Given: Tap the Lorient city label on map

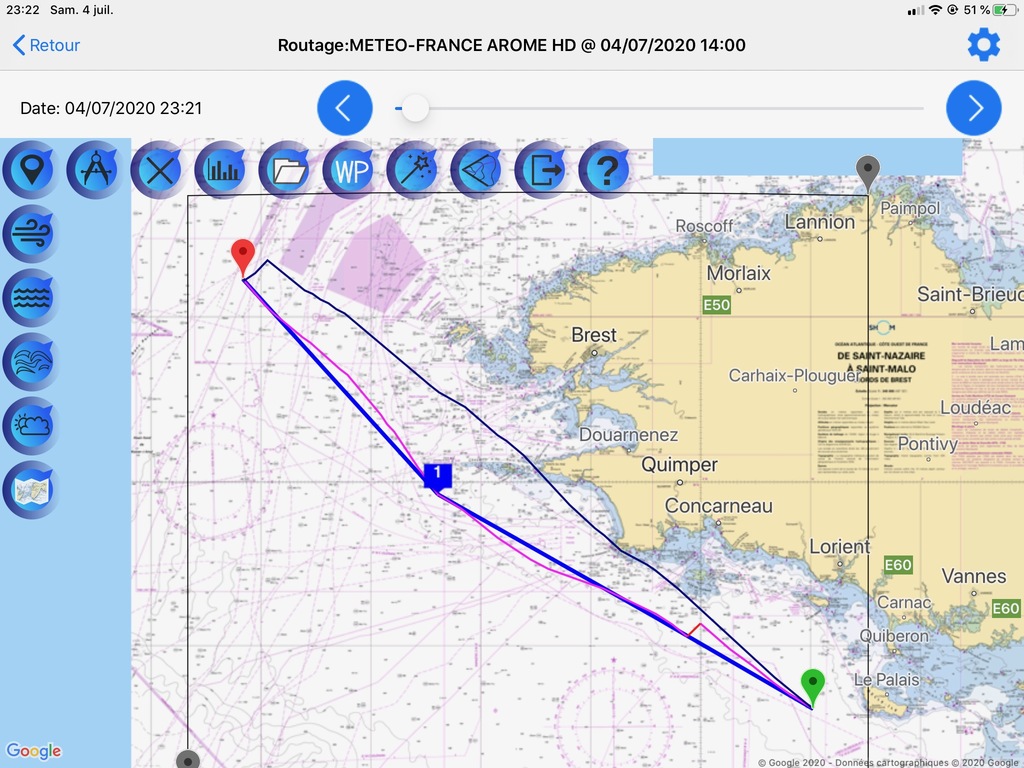Looking at the screenshot, I should pos(839,547).
